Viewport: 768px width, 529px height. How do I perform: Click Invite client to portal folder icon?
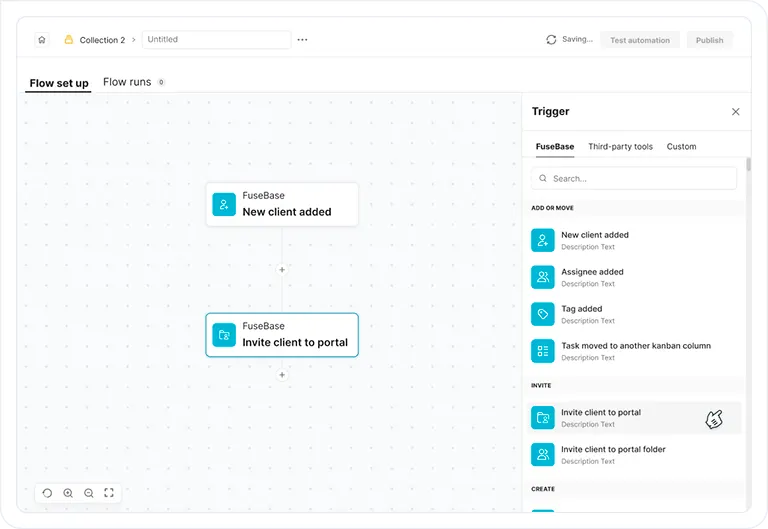click(x=543, y=455)
